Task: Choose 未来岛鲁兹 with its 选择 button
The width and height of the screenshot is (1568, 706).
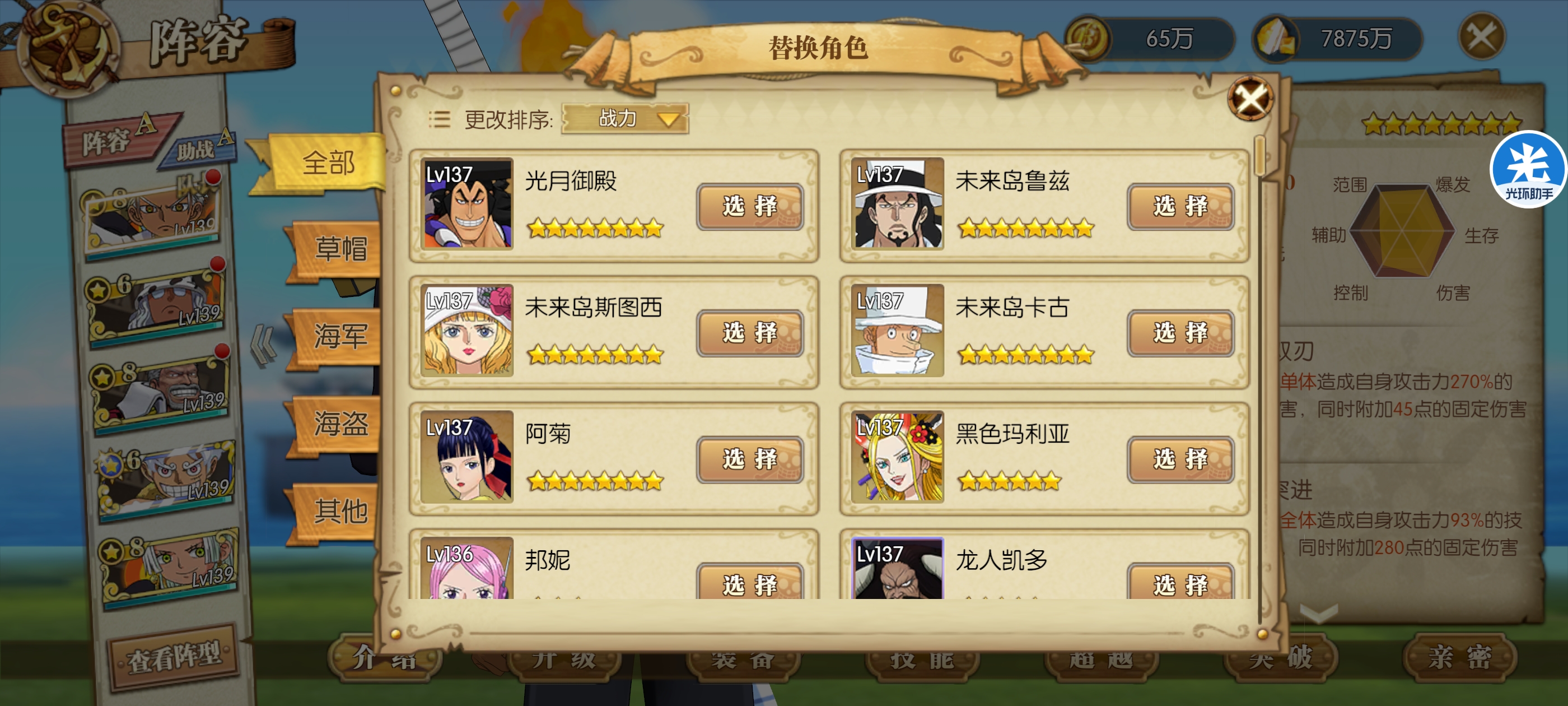Action: coord(1180,207)
